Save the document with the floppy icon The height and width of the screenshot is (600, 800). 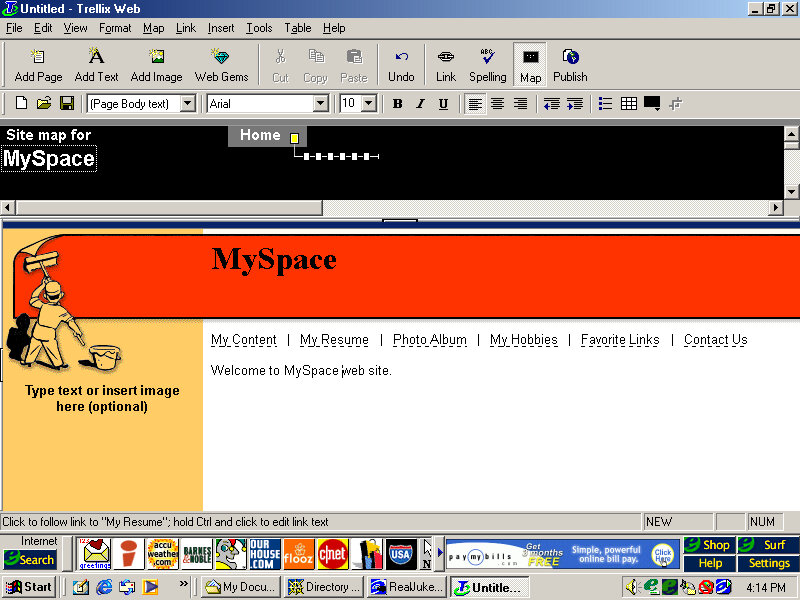click(x=67, y=103)
